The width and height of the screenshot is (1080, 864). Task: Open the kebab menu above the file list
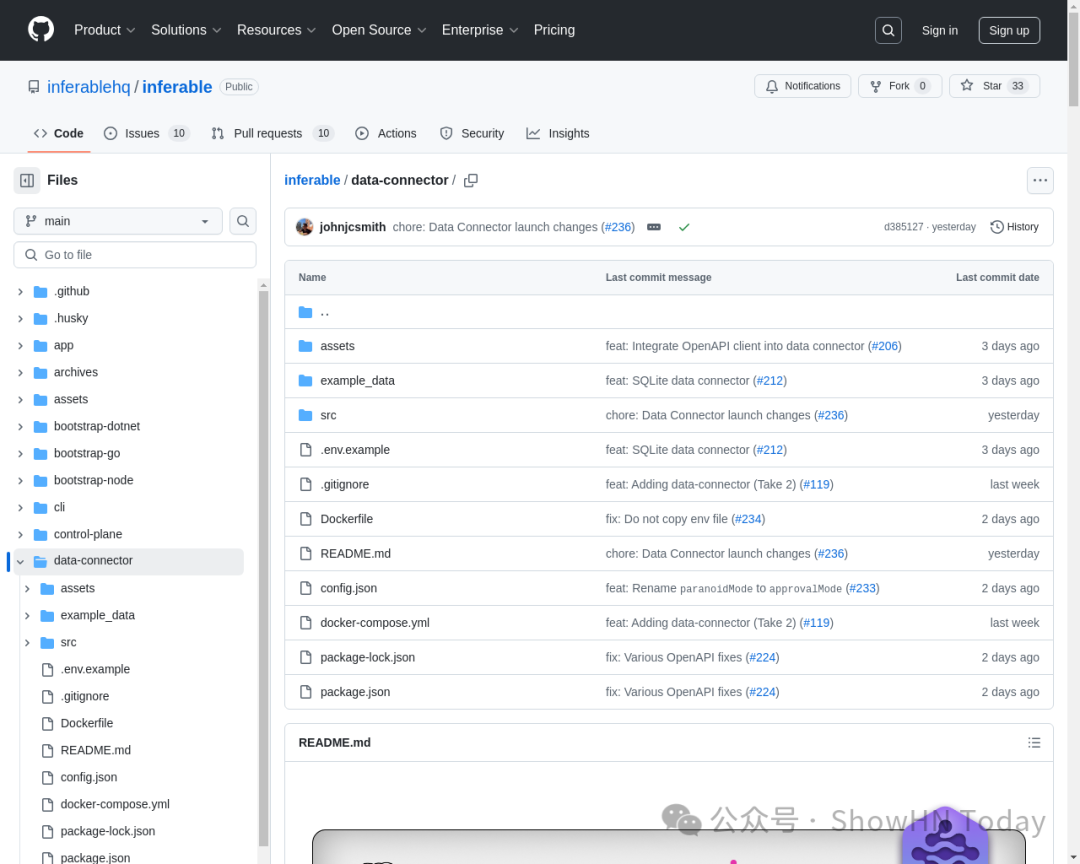tap(1040, 180)
